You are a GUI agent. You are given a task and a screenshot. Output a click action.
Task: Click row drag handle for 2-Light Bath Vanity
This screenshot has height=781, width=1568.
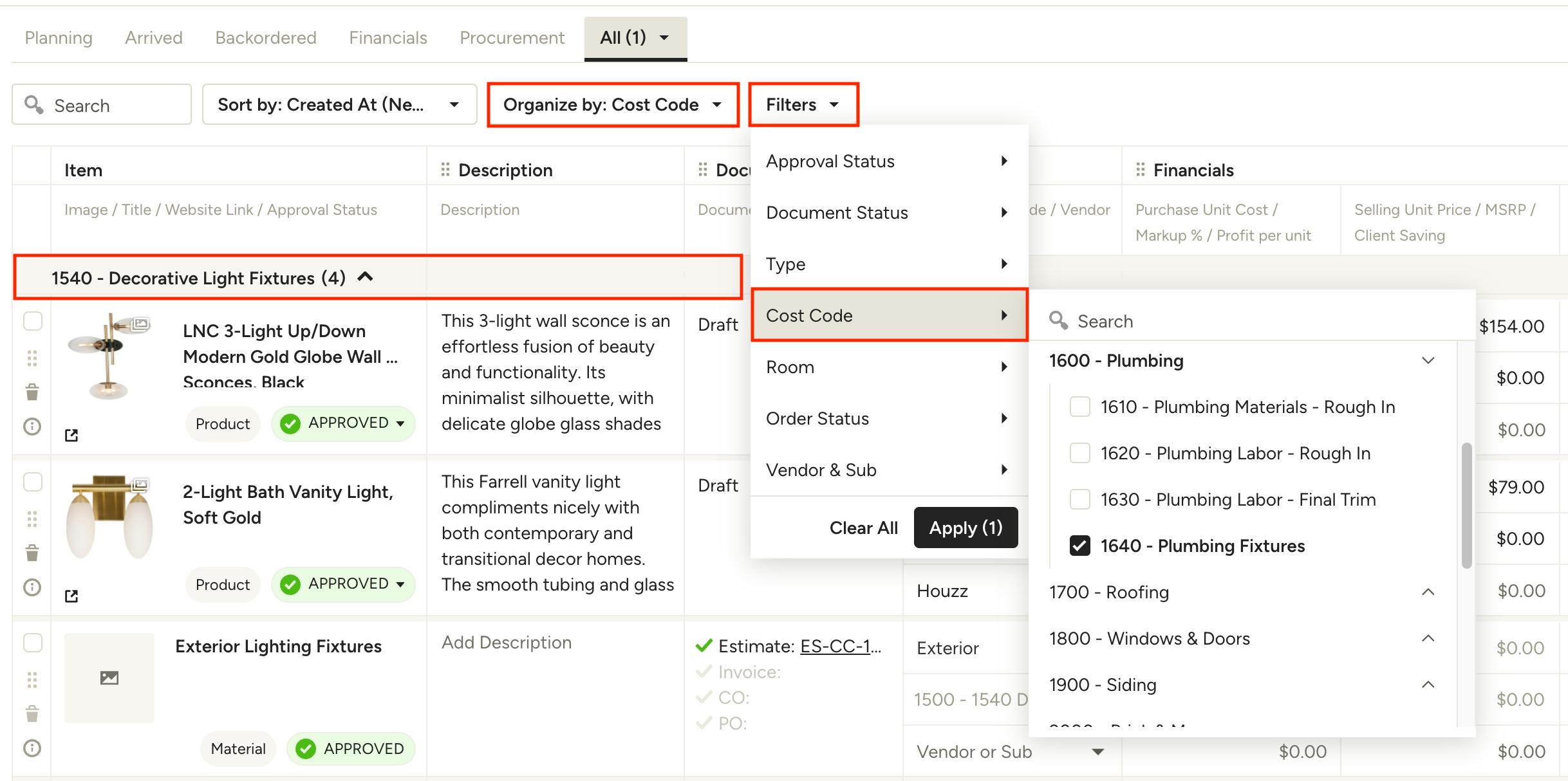[32, 519]
